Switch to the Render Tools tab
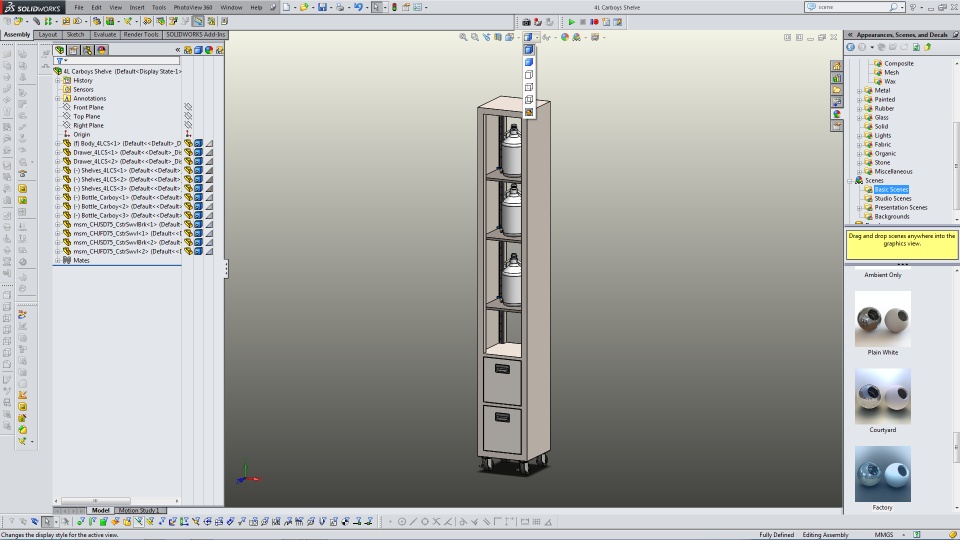 141,35
